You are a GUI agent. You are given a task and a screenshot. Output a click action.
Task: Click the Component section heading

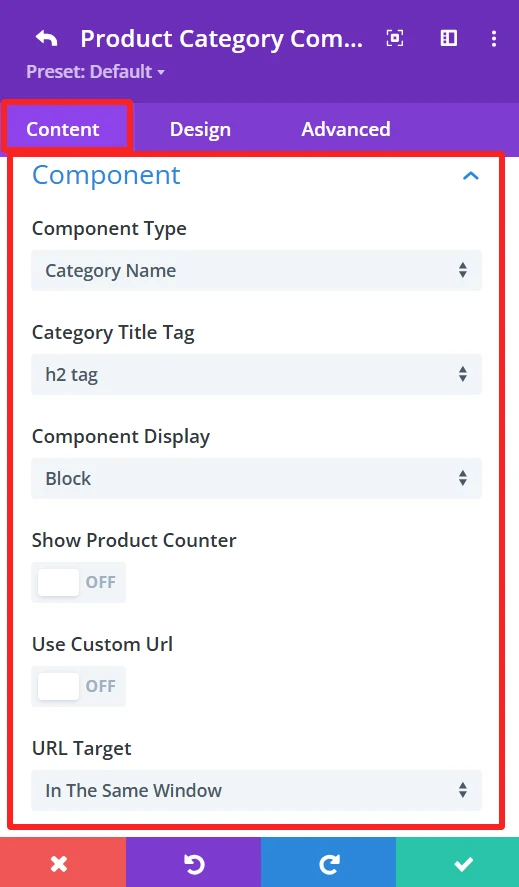pos(106,175)
